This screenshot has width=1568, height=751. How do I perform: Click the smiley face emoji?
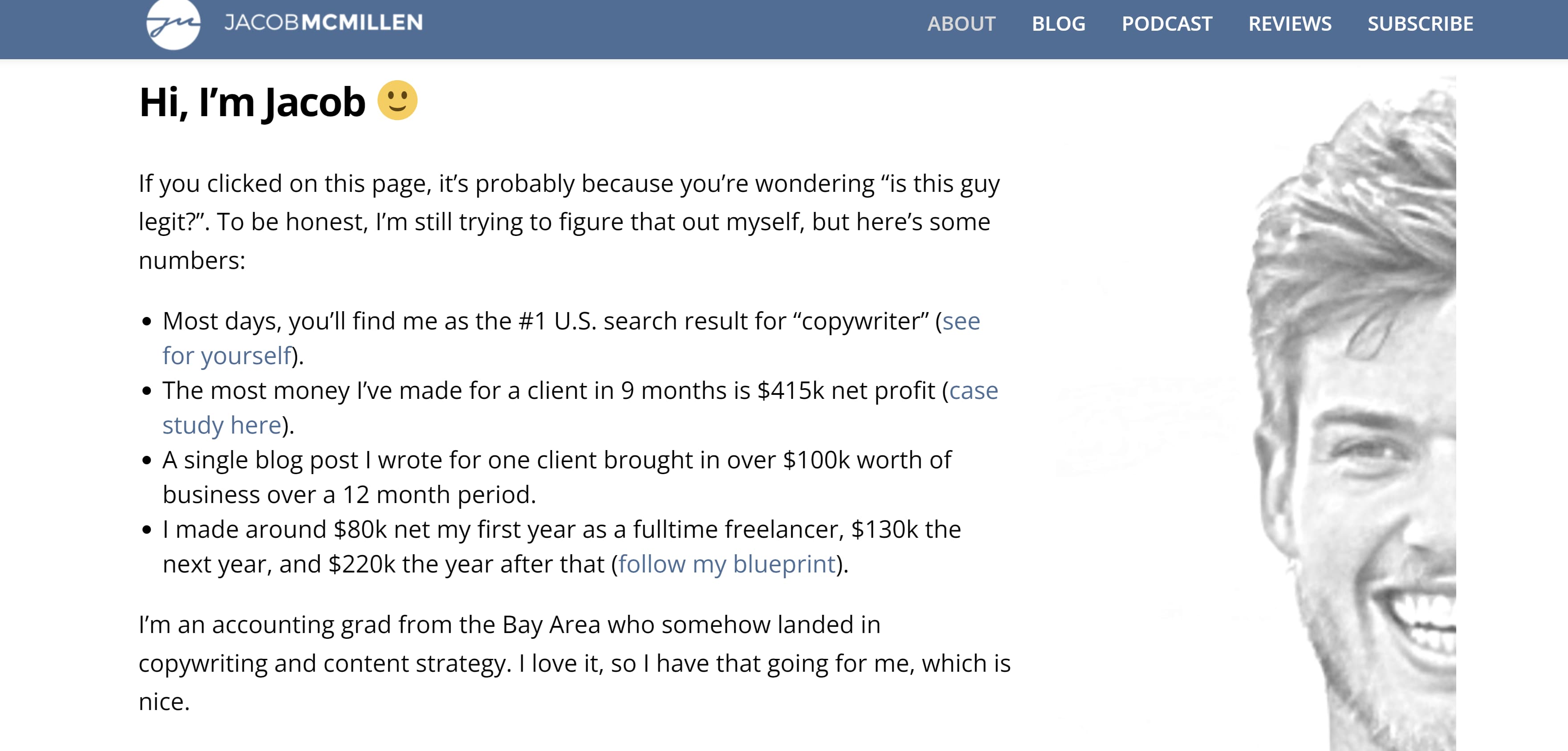[x=398, y=101]
